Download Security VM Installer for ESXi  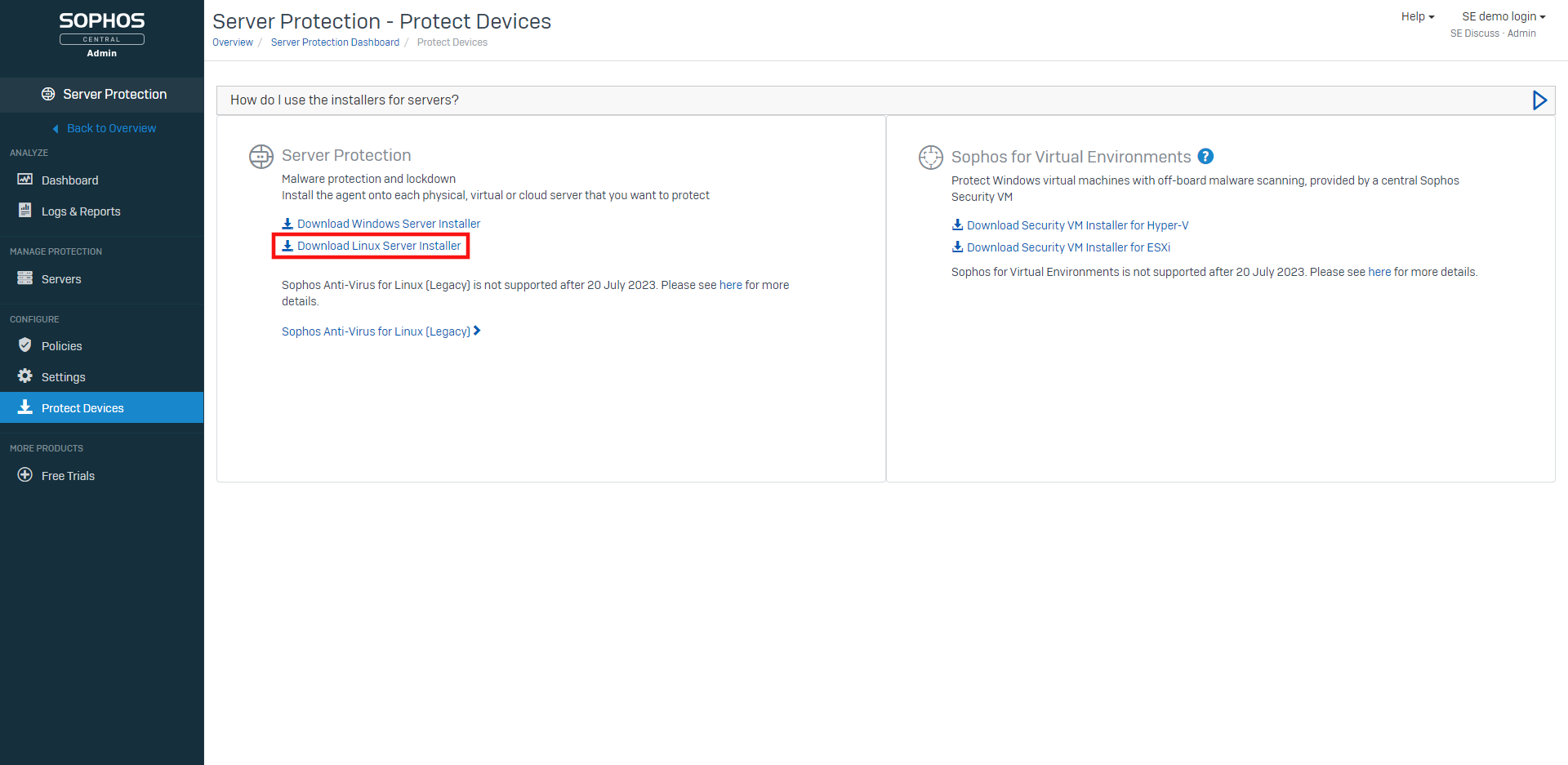(x=1067, y=247)
